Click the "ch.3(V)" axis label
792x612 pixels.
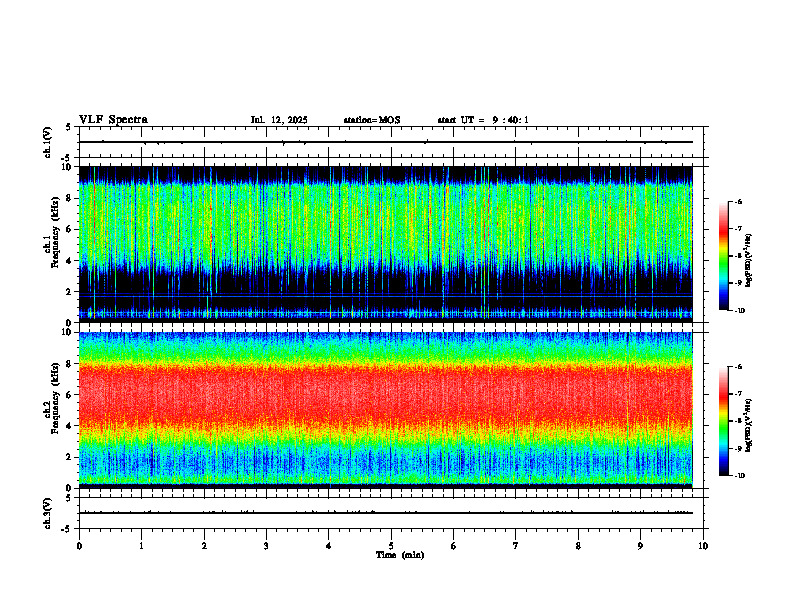47,513
